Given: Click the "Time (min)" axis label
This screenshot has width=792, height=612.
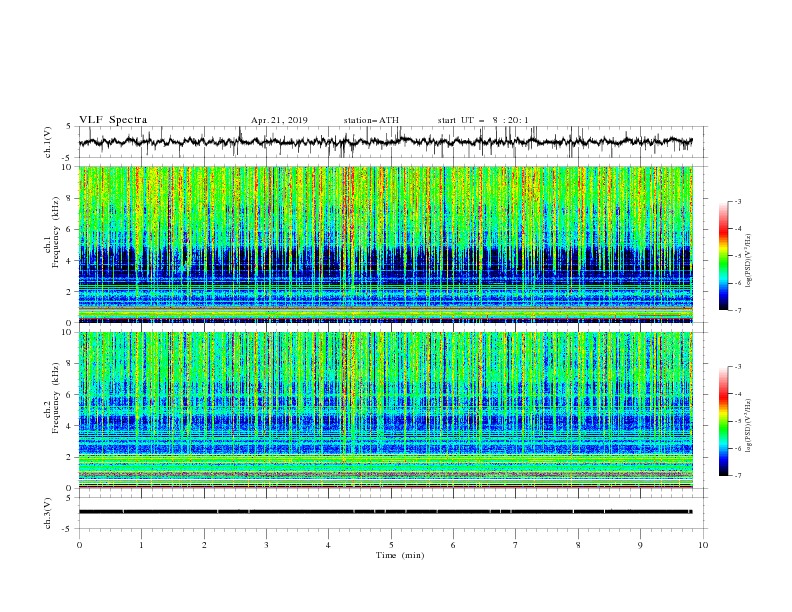Looking at the screenshot, I should 400,555.
